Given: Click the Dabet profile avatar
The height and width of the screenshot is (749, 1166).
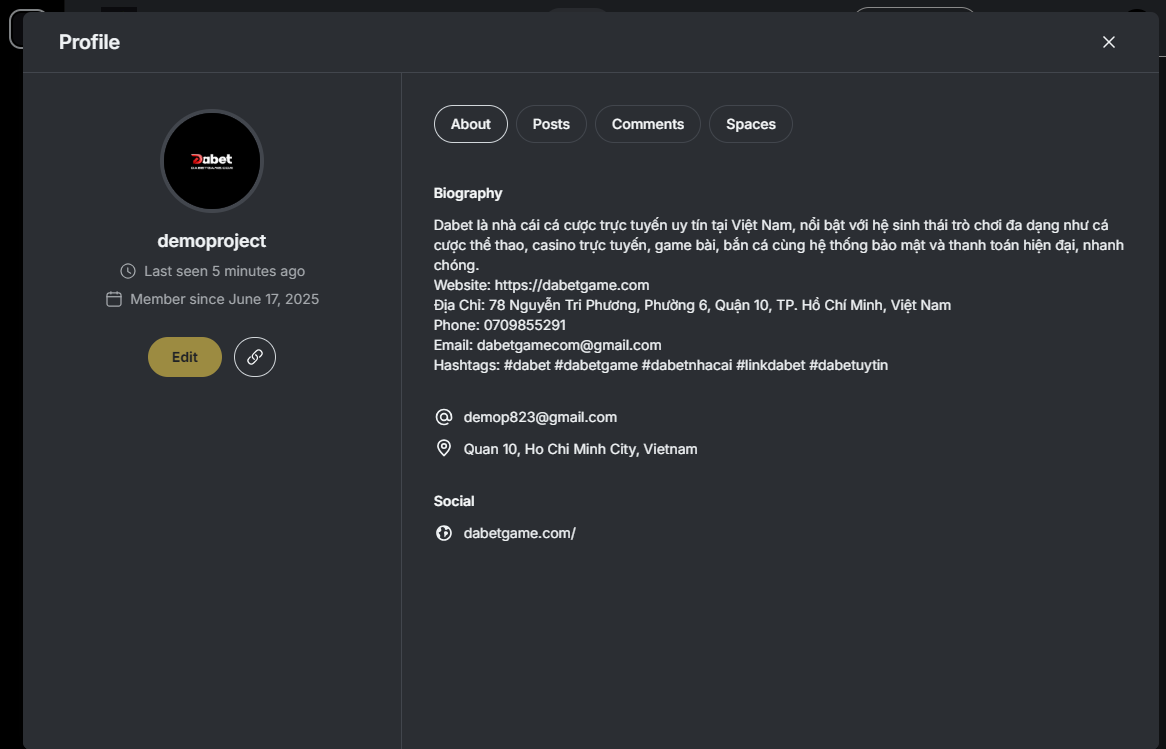Looking at the screenshot, I should [x=212, y=161].
